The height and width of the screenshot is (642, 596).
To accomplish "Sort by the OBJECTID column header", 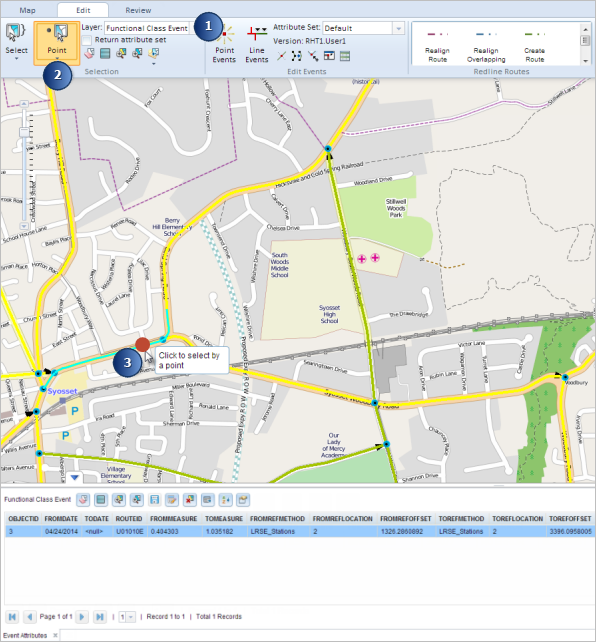I will [x=23, y=519].
